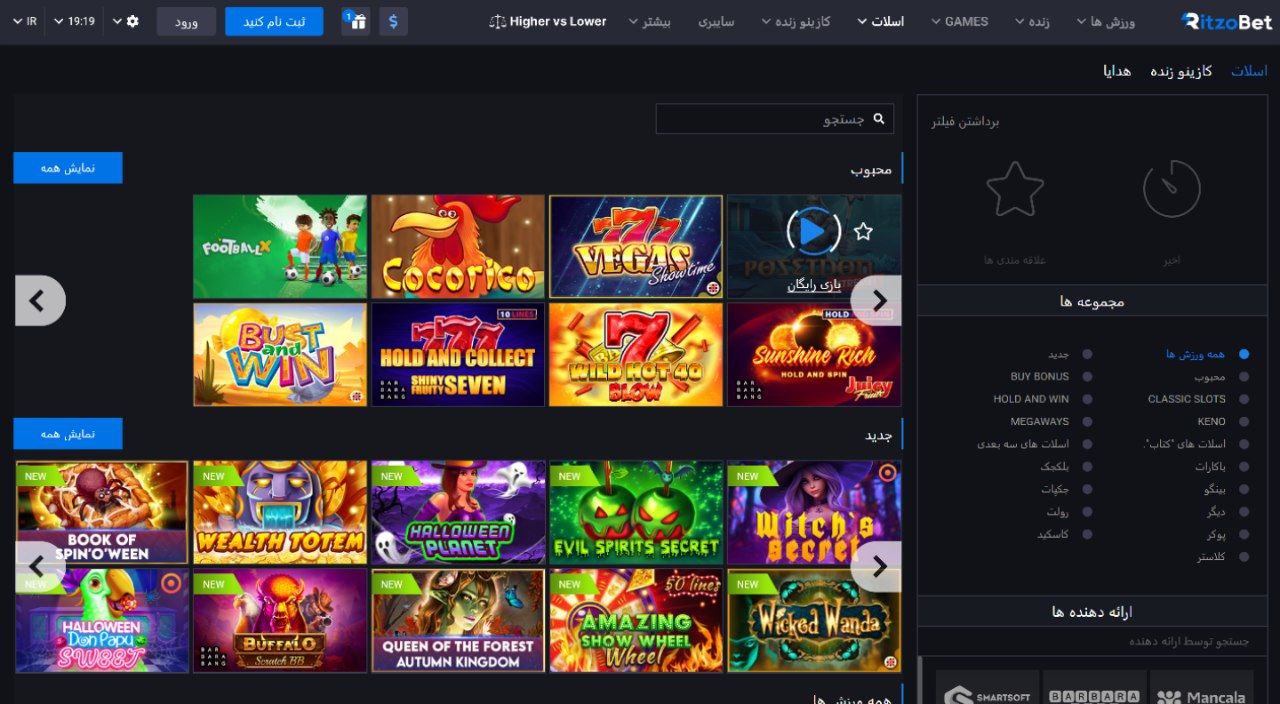1280x704 pixels.
Task: Open favorites via the star icon in filters
Action: click(1015, 188)
